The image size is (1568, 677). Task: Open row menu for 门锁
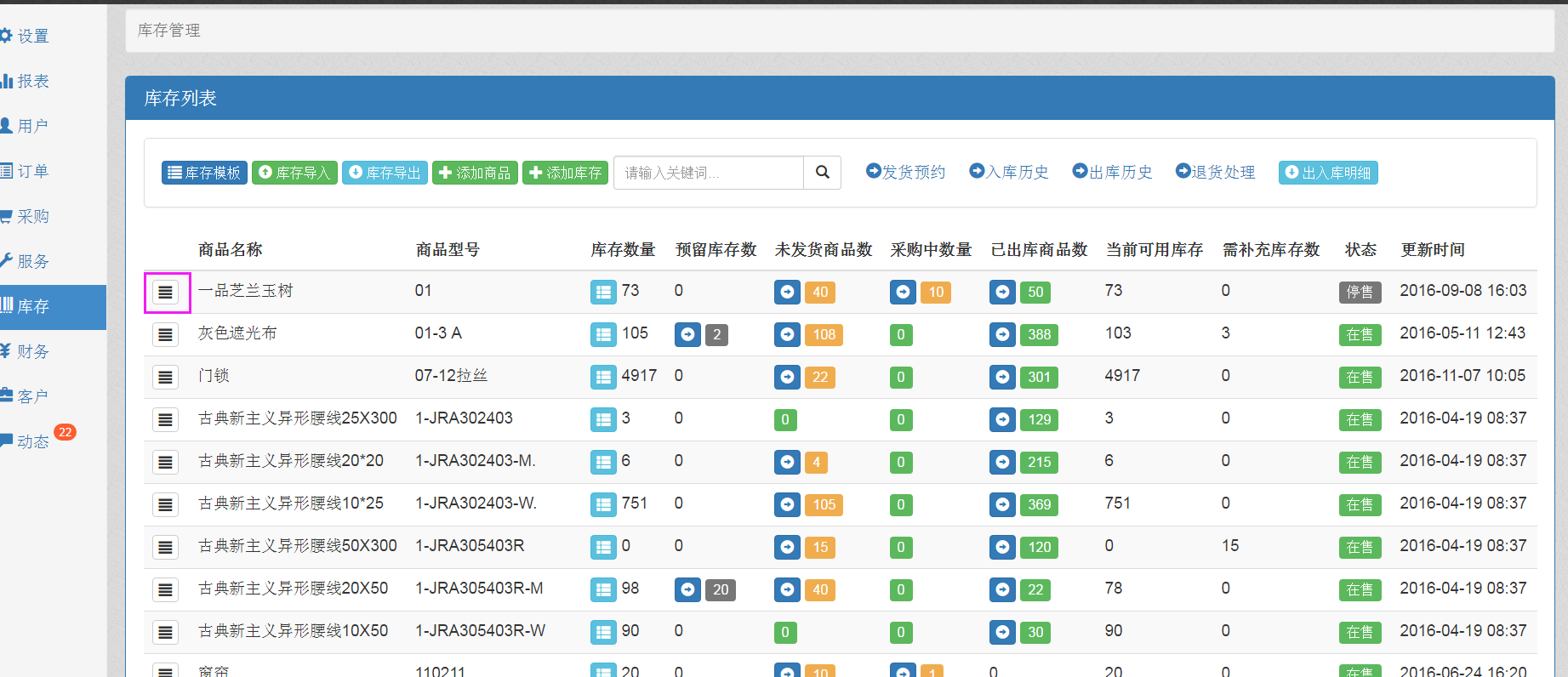coord(165,378)
